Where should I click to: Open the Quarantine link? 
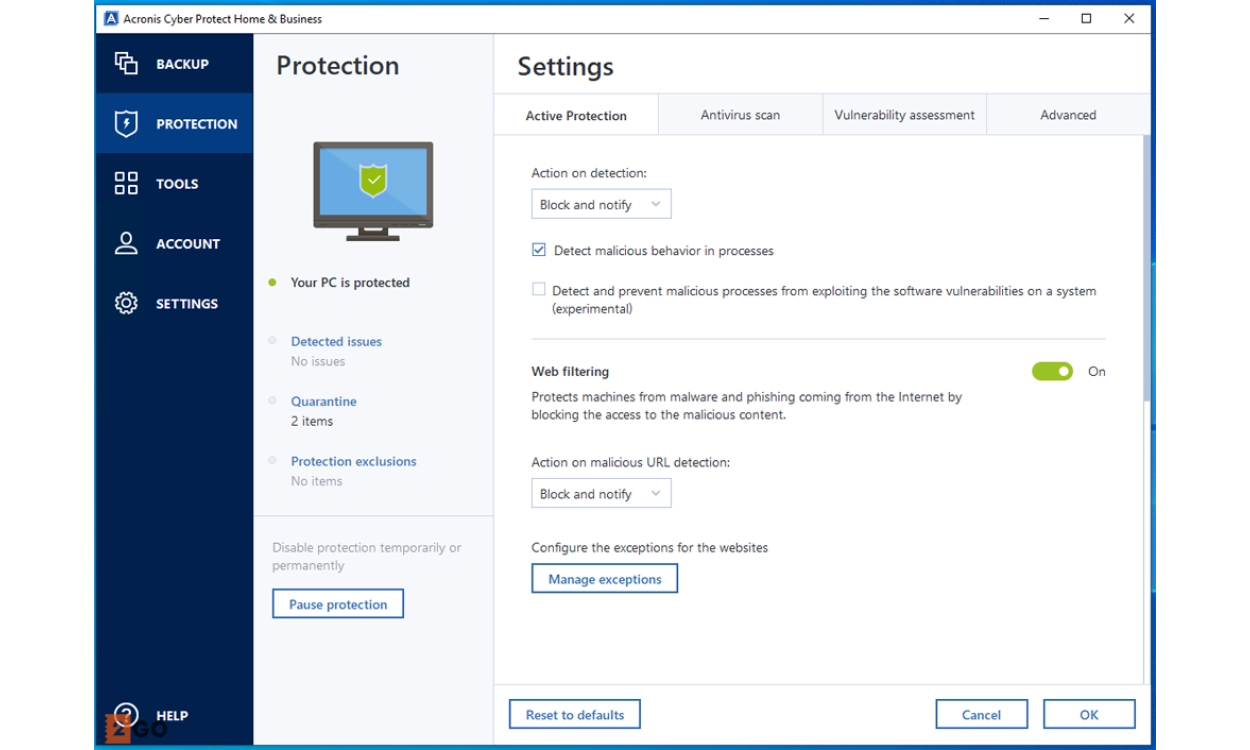coord(323,402)
